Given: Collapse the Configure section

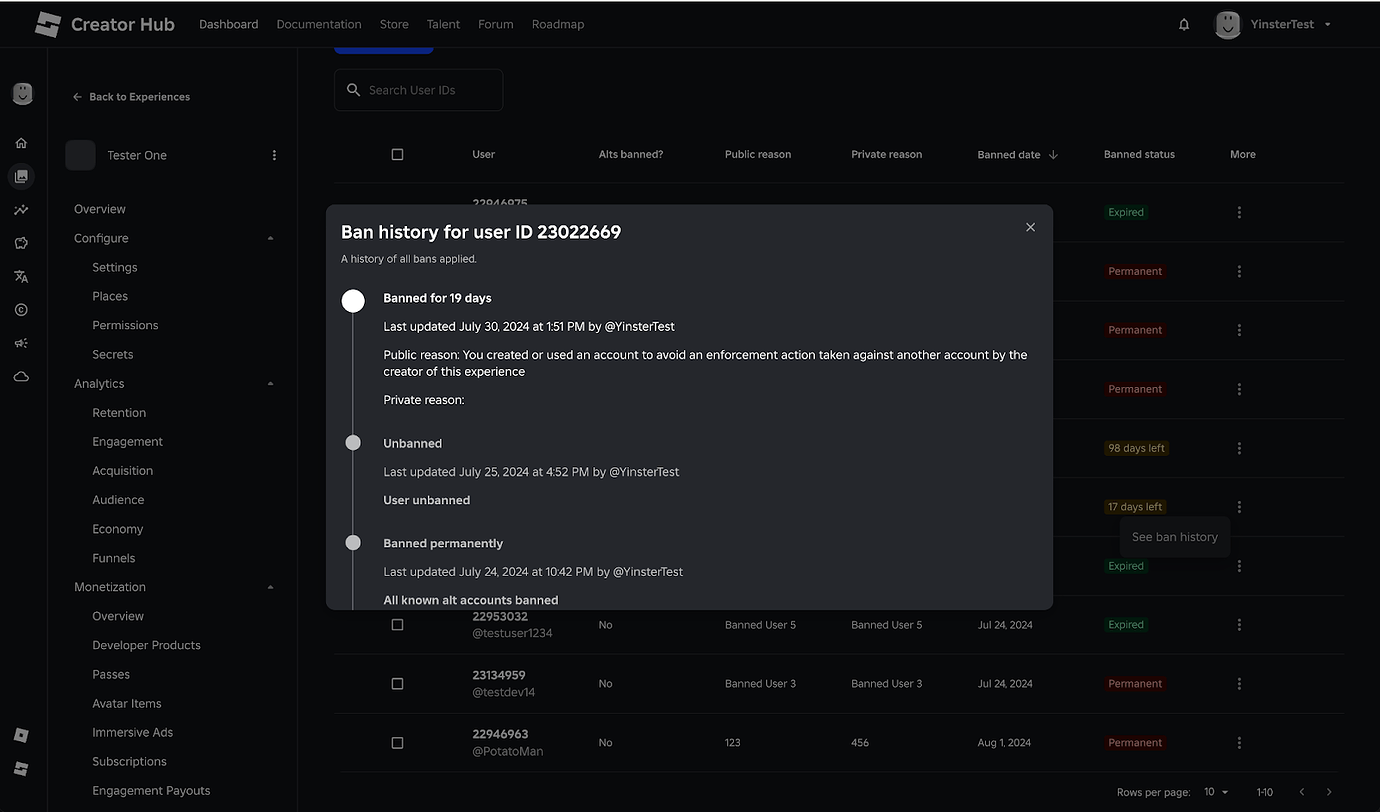Looking at the screenshot, I should pyautogui.click(x=270, y=238).
